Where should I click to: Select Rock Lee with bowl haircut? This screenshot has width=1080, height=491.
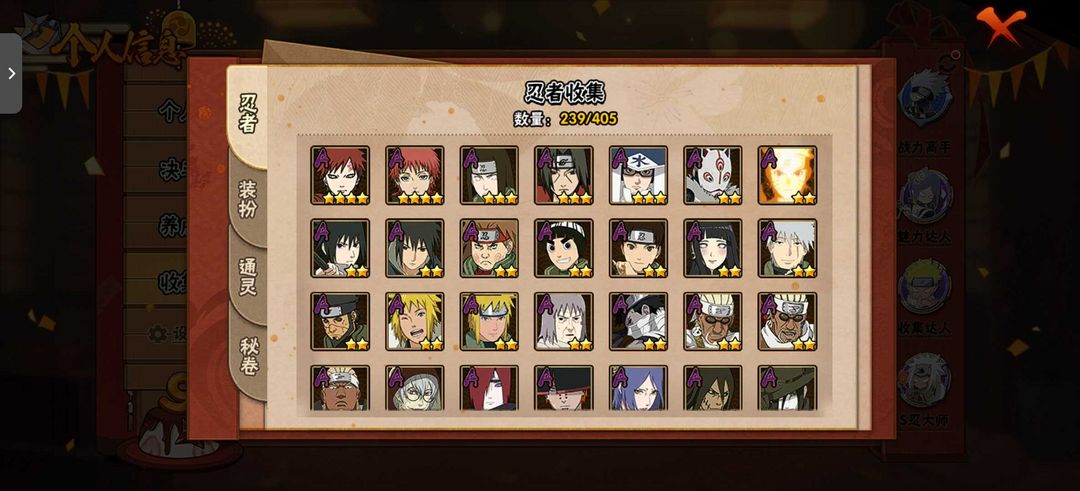tap(563, 248)
